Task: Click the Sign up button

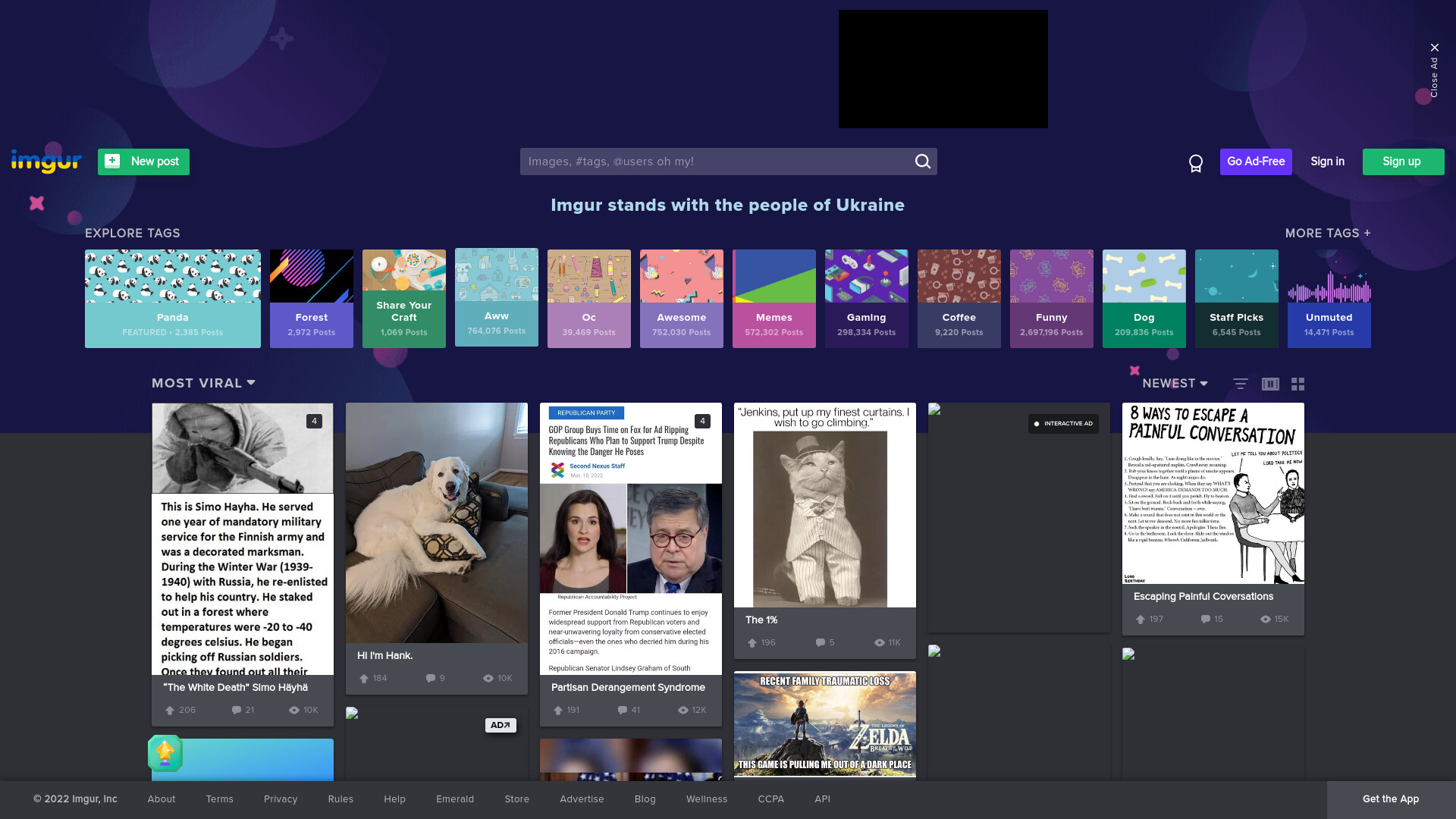Action: tap(1403, 162)
